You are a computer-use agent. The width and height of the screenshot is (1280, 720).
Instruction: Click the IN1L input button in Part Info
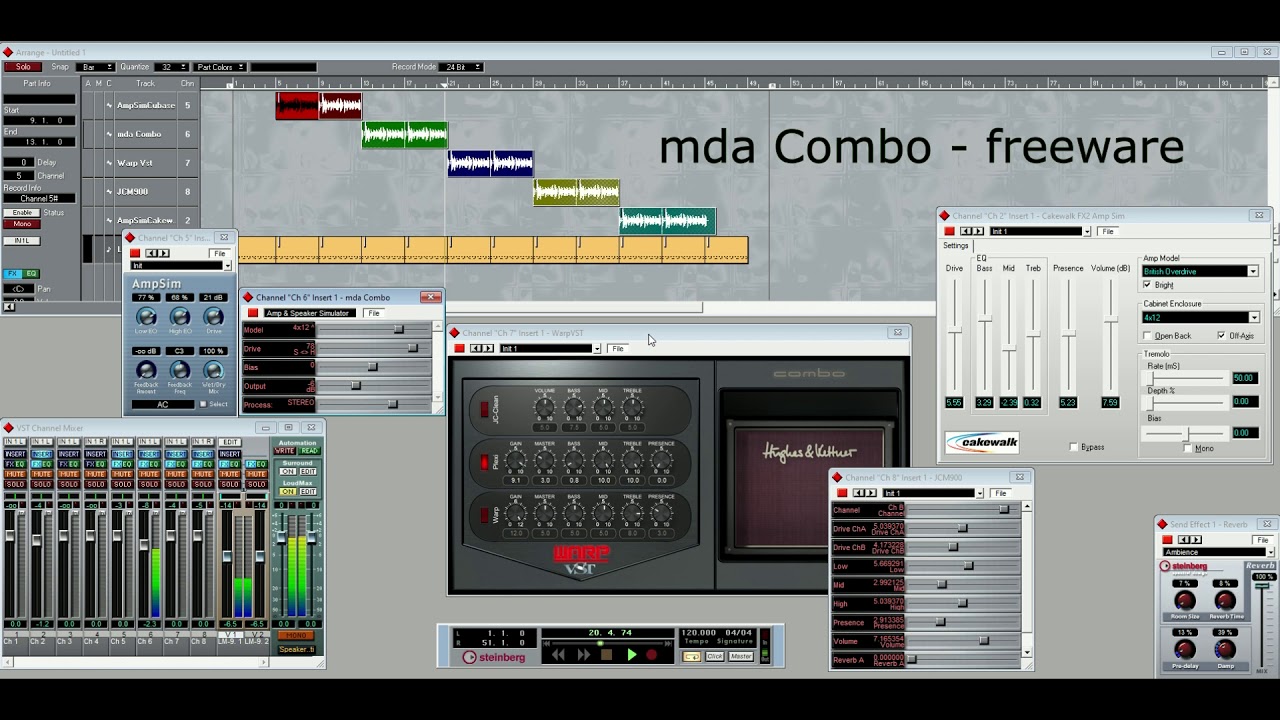[22, 241]
